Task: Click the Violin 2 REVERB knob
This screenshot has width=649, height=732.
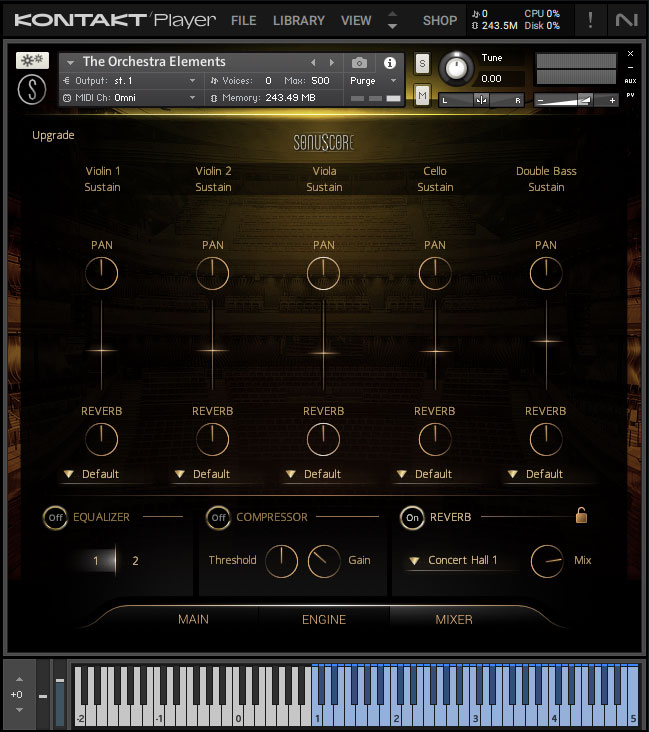Action: point(212,439)
